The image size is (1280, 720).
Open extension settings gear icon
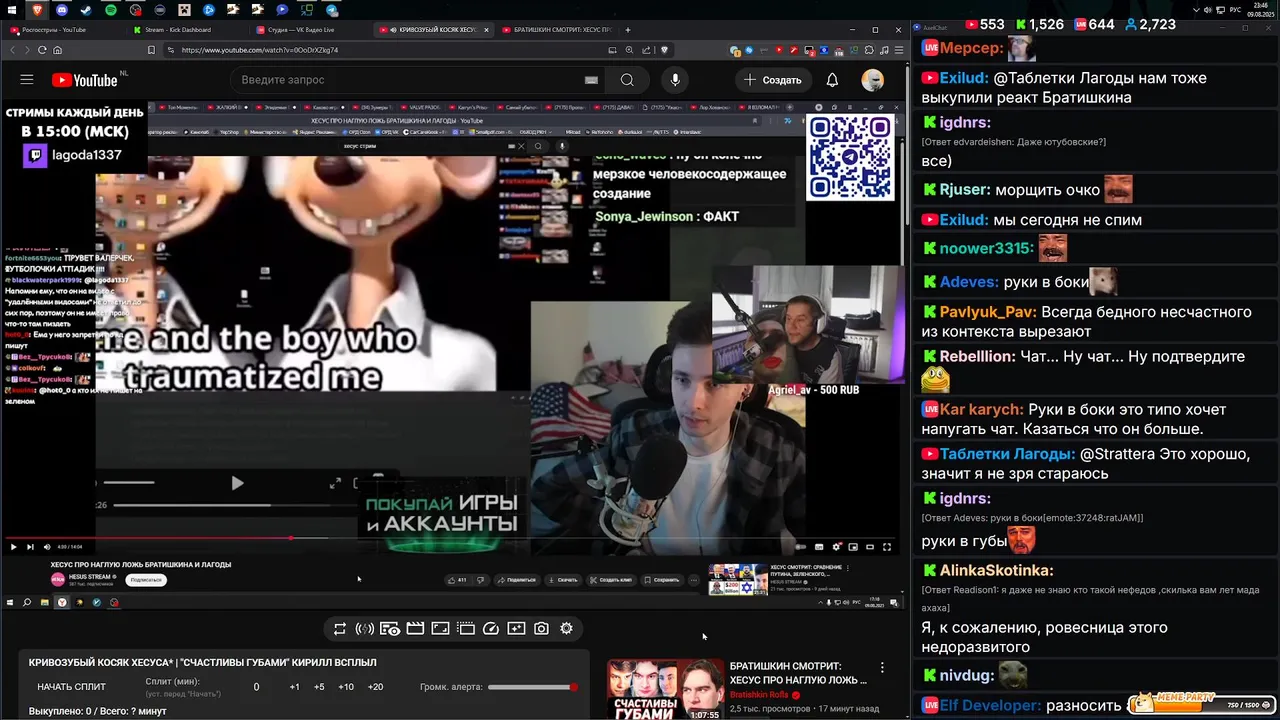pyautogui.click(x=567, y=629)
